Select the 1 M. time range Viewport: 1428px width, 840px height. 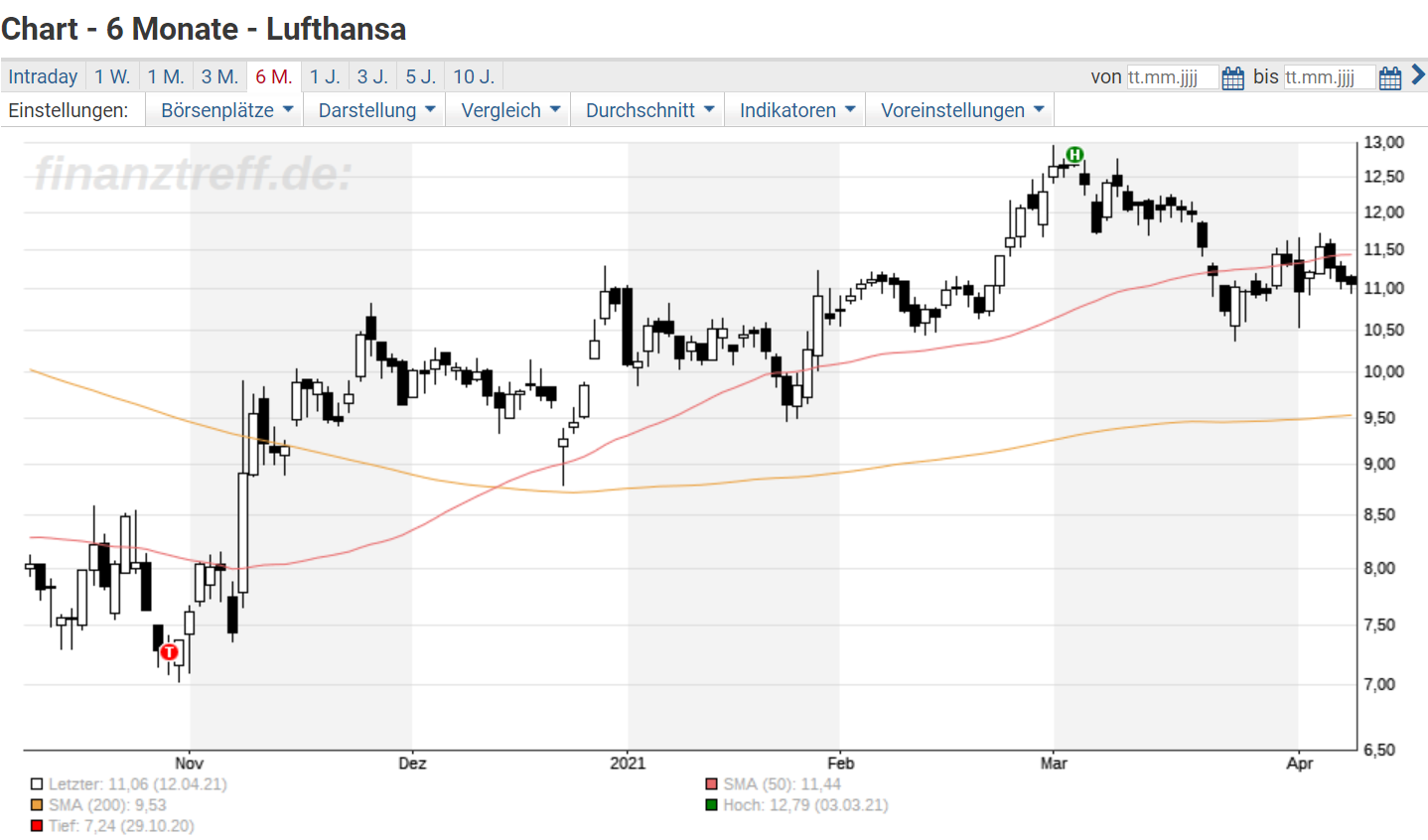point(166,76)
